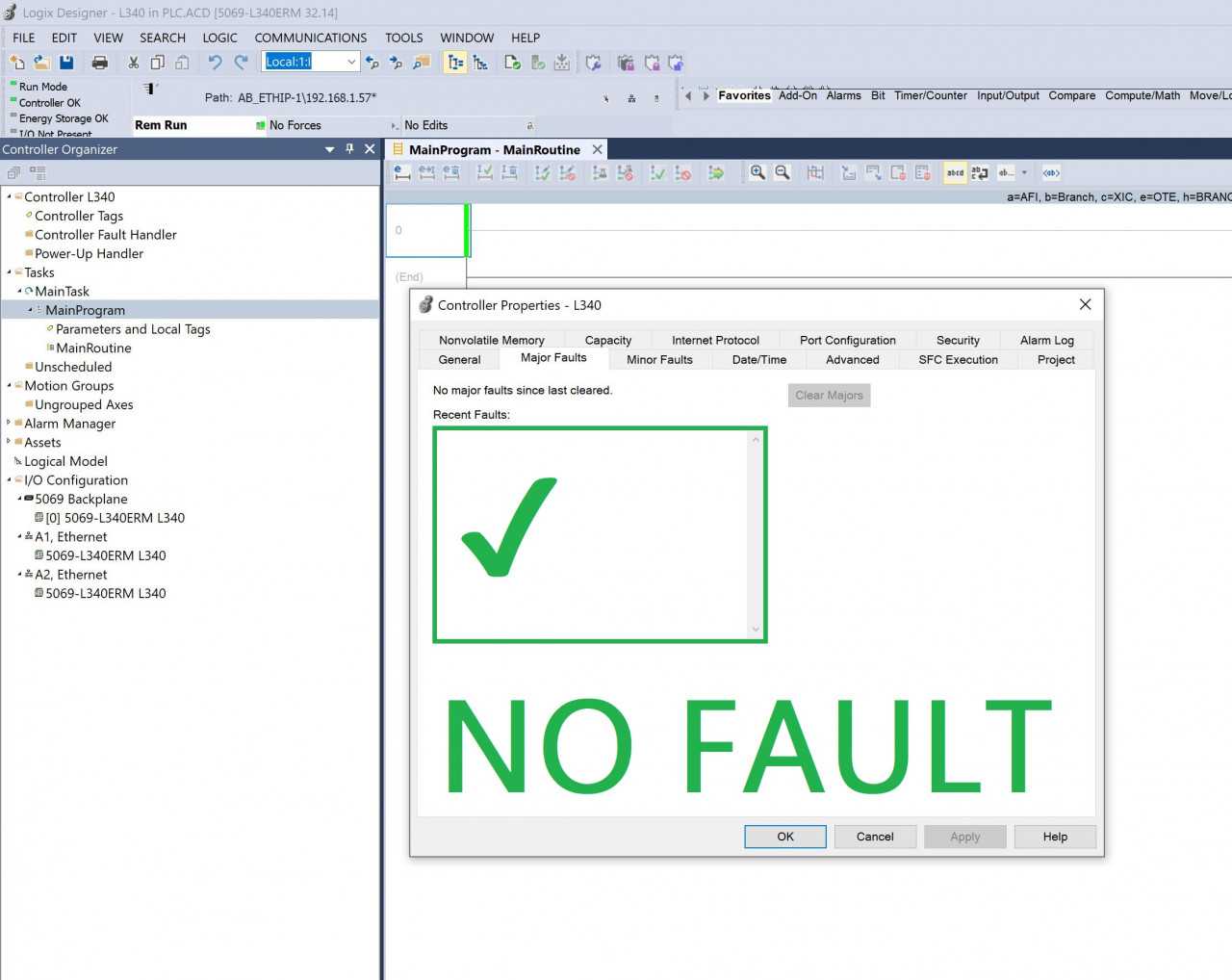The height and width of the screenshot is (980, 1232).
Task: Open the FILE menu
Action: [x=24, y=38]
